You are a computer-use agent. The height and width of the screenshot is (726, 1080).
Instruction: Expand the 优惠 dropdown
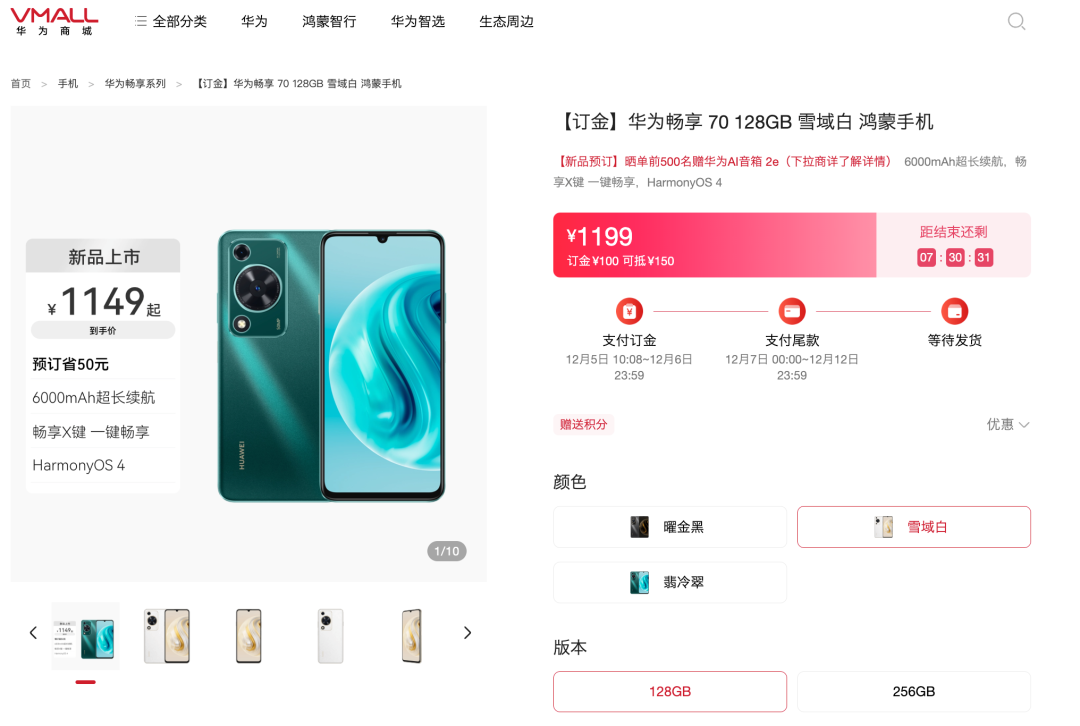click(x=1008, y=424)
